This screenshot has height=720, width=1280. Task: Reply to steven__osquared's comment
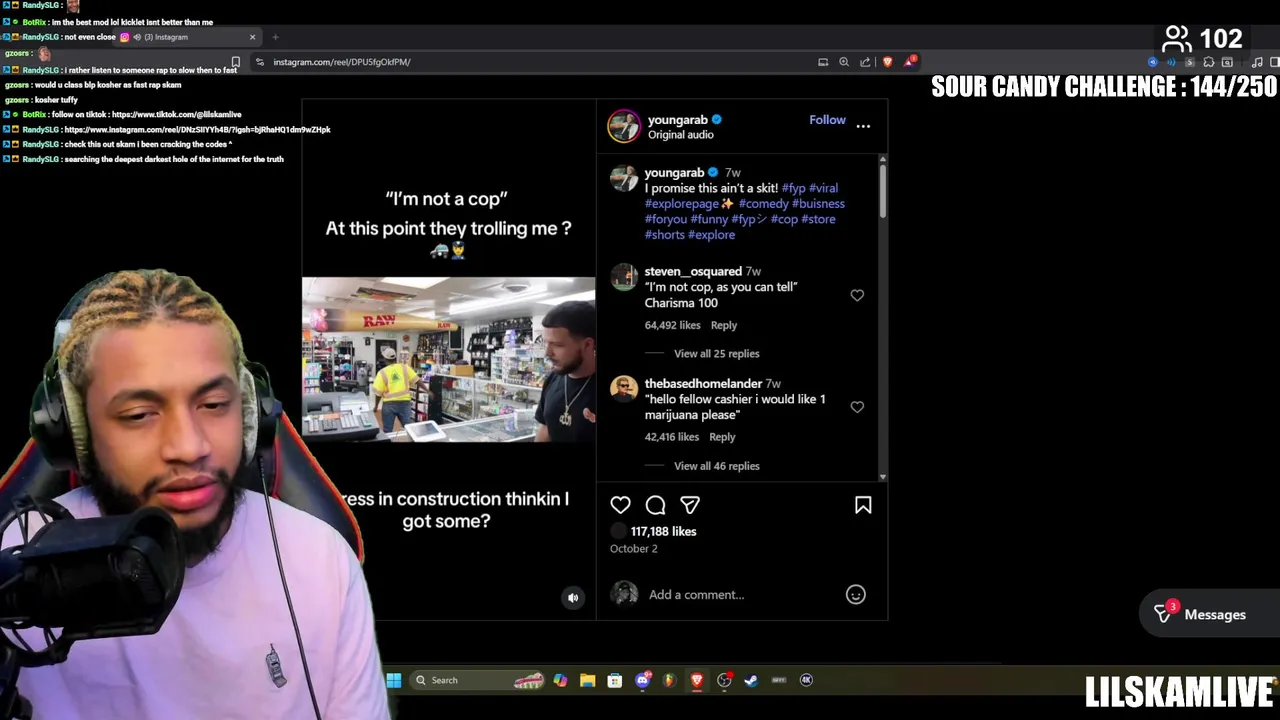pyautogui.click(x=723, y=325)
